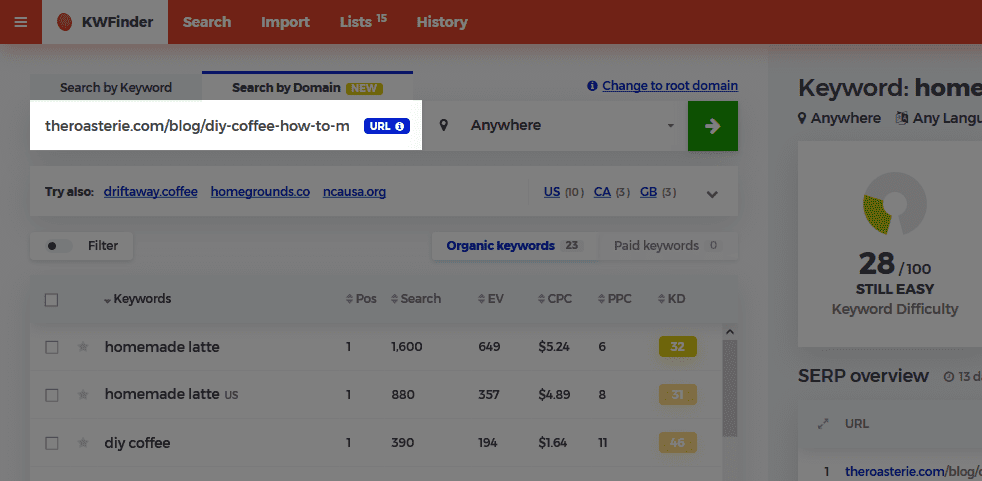The image size is (982, 481).
Task: Click Change to root domain link
Action: [x=670, y=86]
